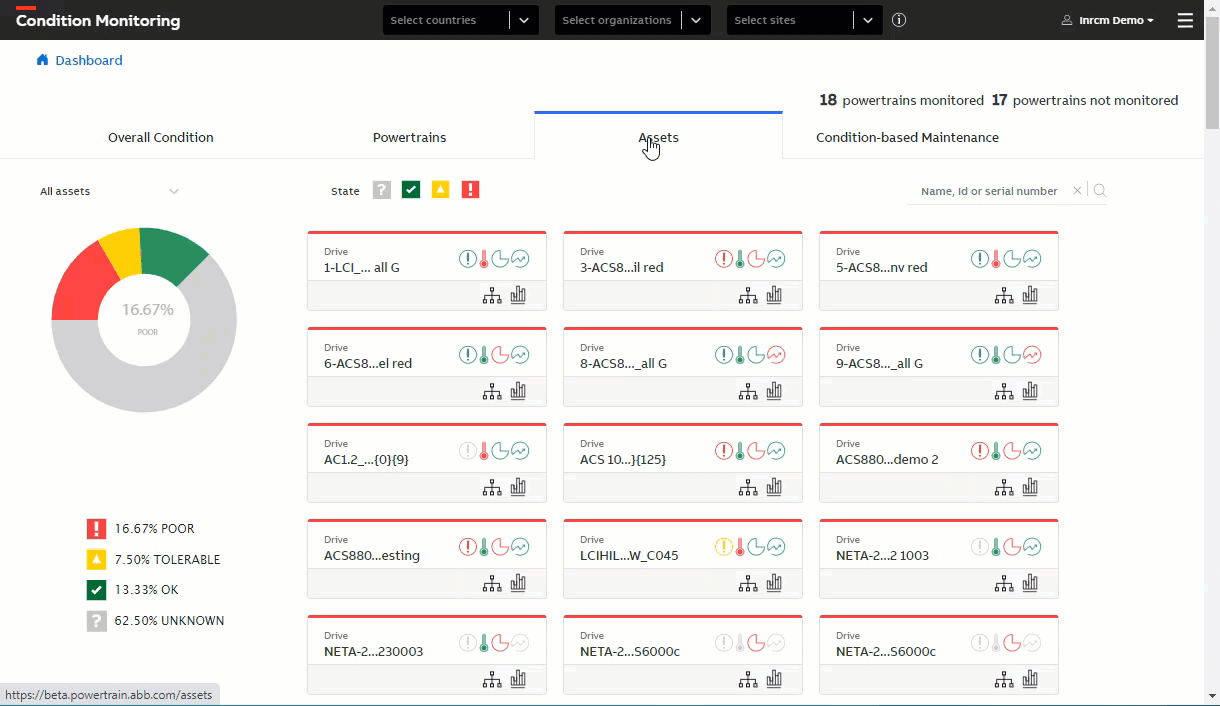Select the Assets tab
1220x706 pixels.
[x=658, y=137]
